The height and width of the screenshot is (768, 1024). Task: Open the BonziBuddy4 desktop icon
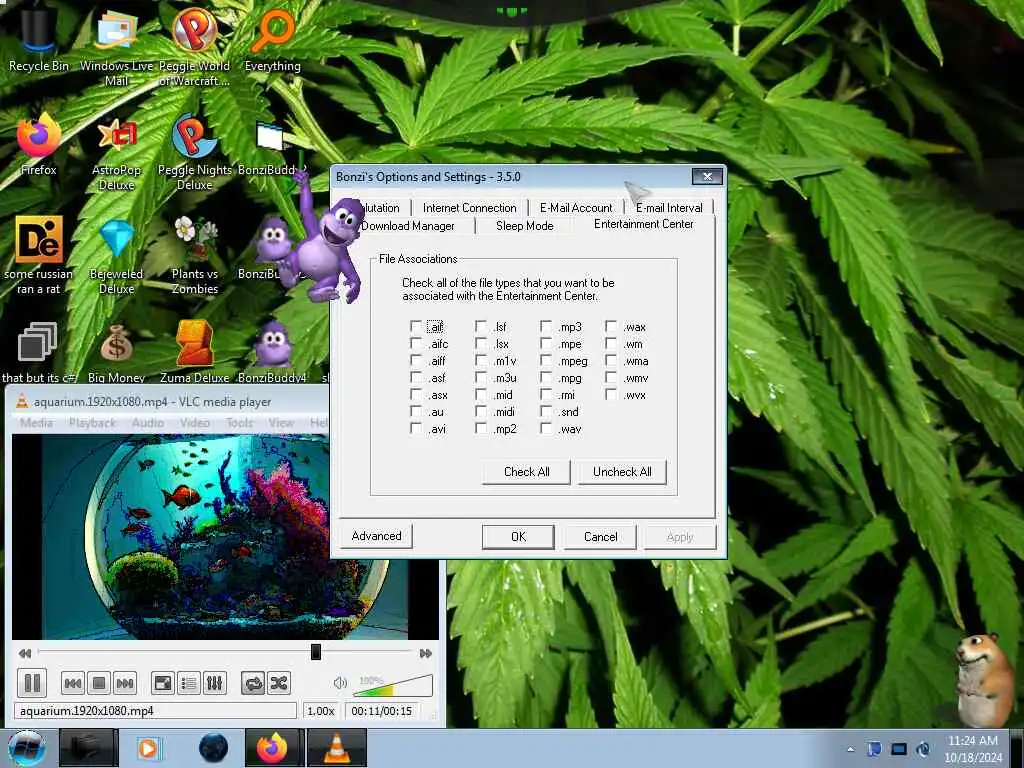[x=272, y=353]
